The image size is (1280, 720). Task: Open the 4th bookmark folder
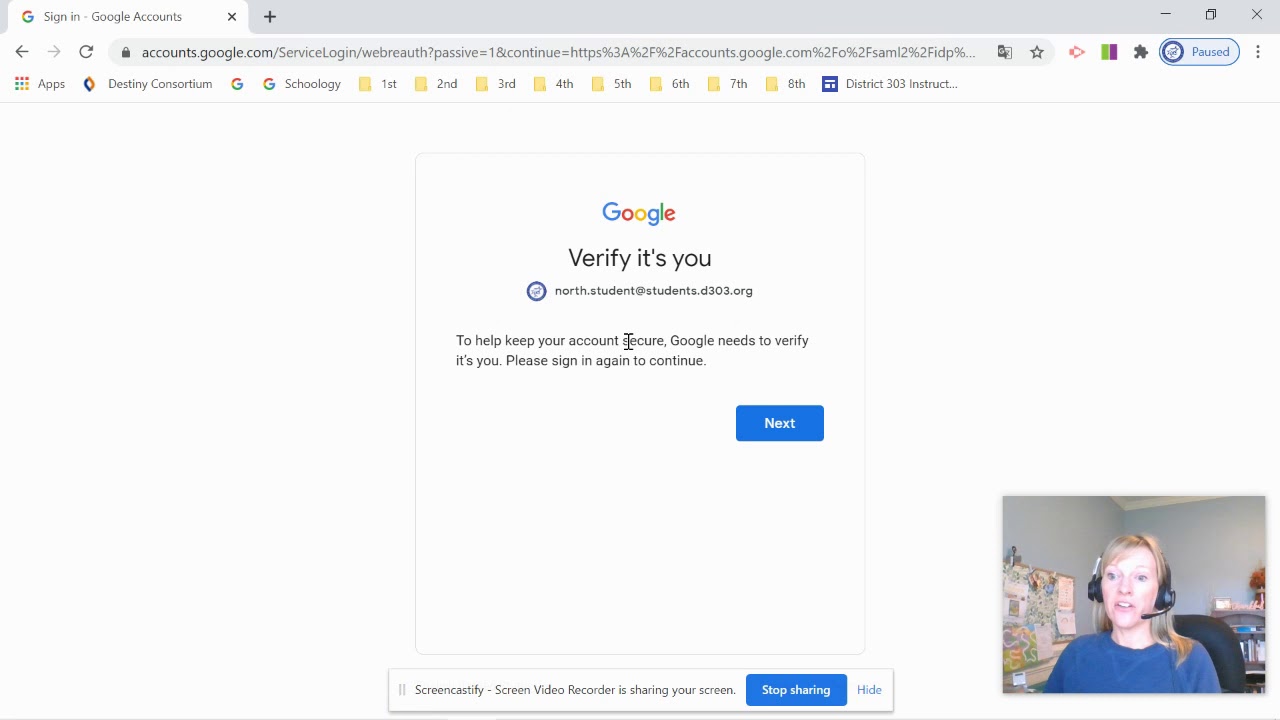tap(554, 84)
